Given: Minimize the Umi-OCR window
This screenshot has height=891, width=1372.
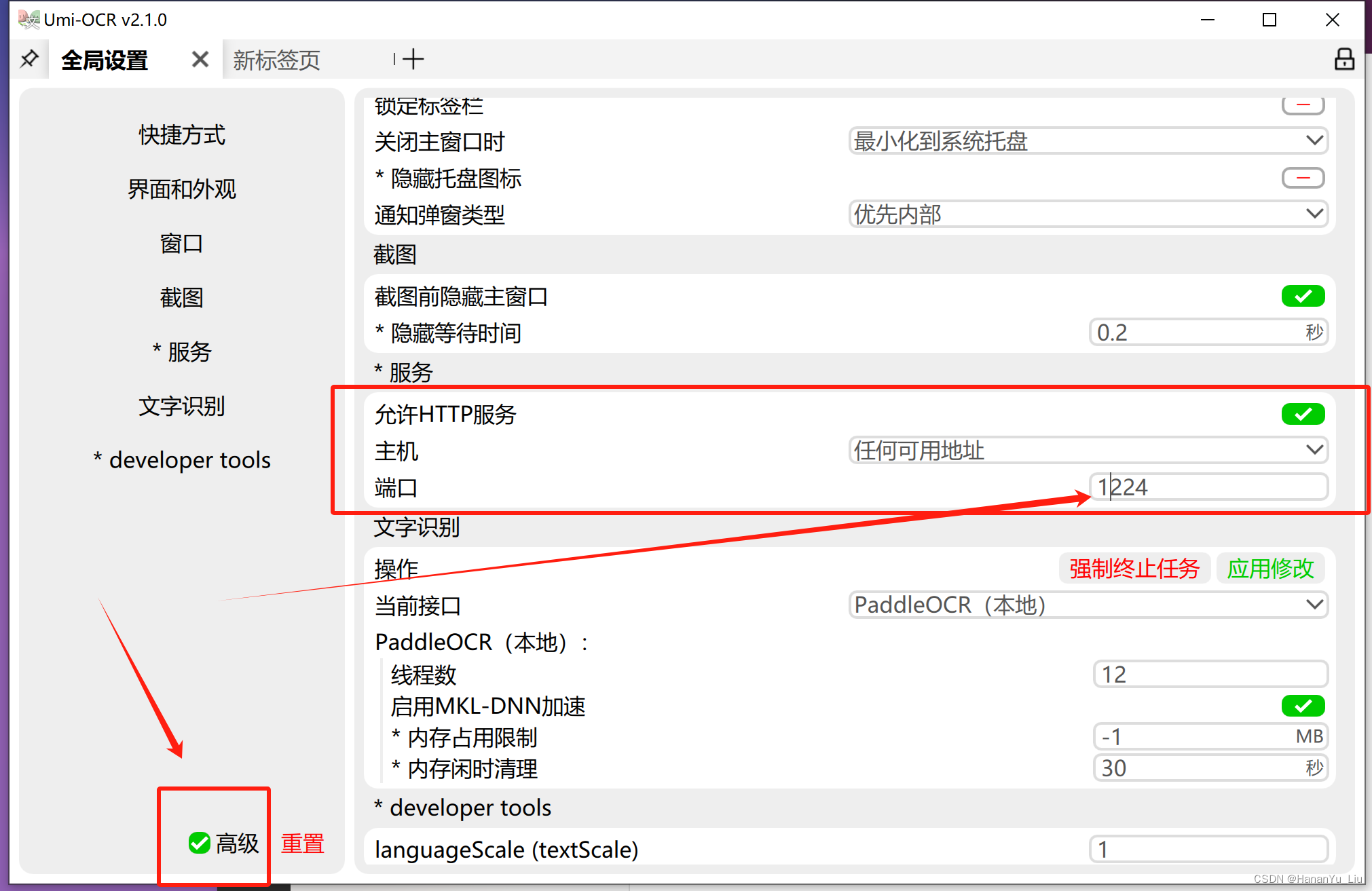Looking at the screenshot, I should 1207,20.
